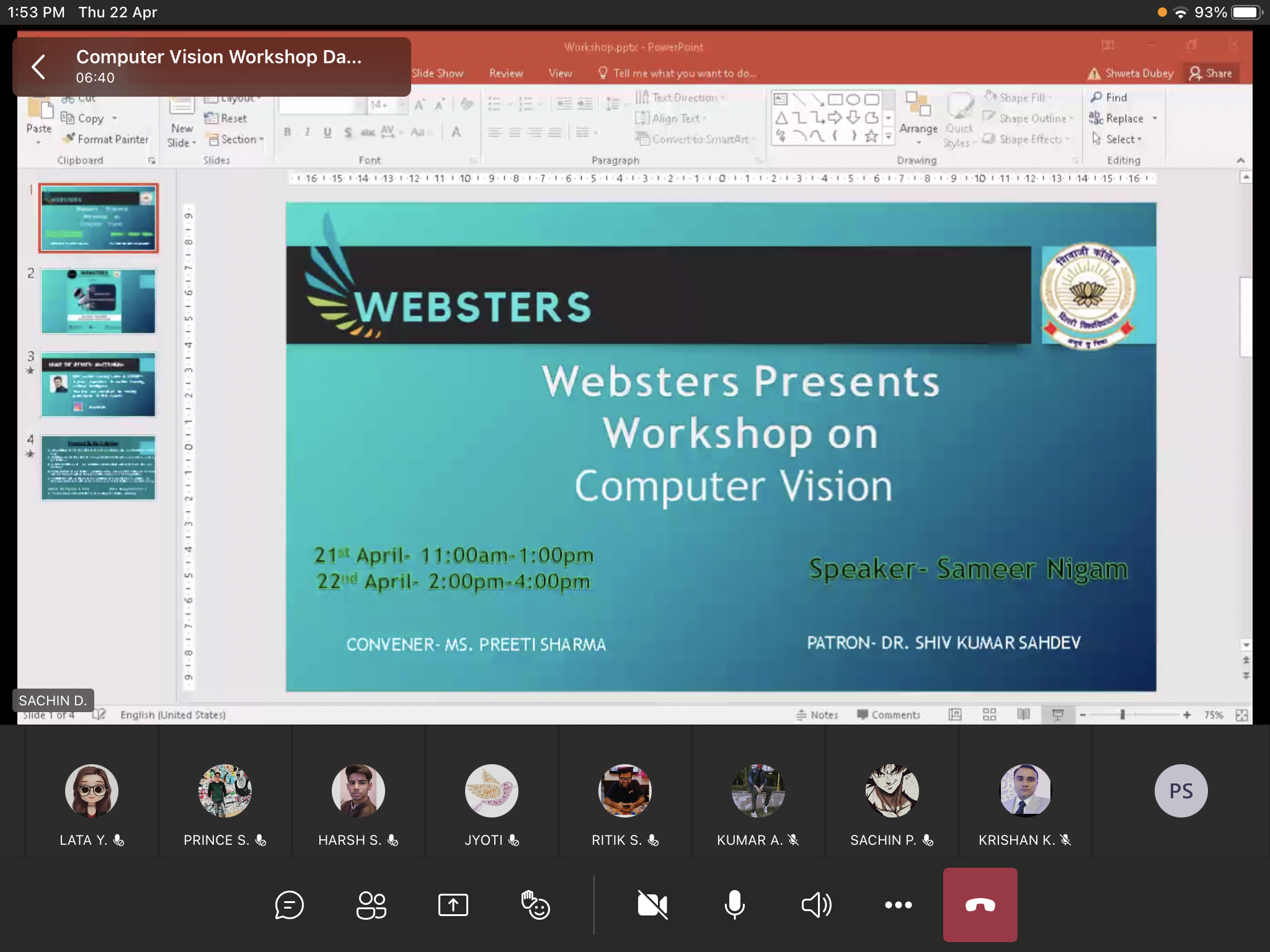This screenshot has height=952, width=1270.
Task: Open the Review tab
Action: (506, 73)
